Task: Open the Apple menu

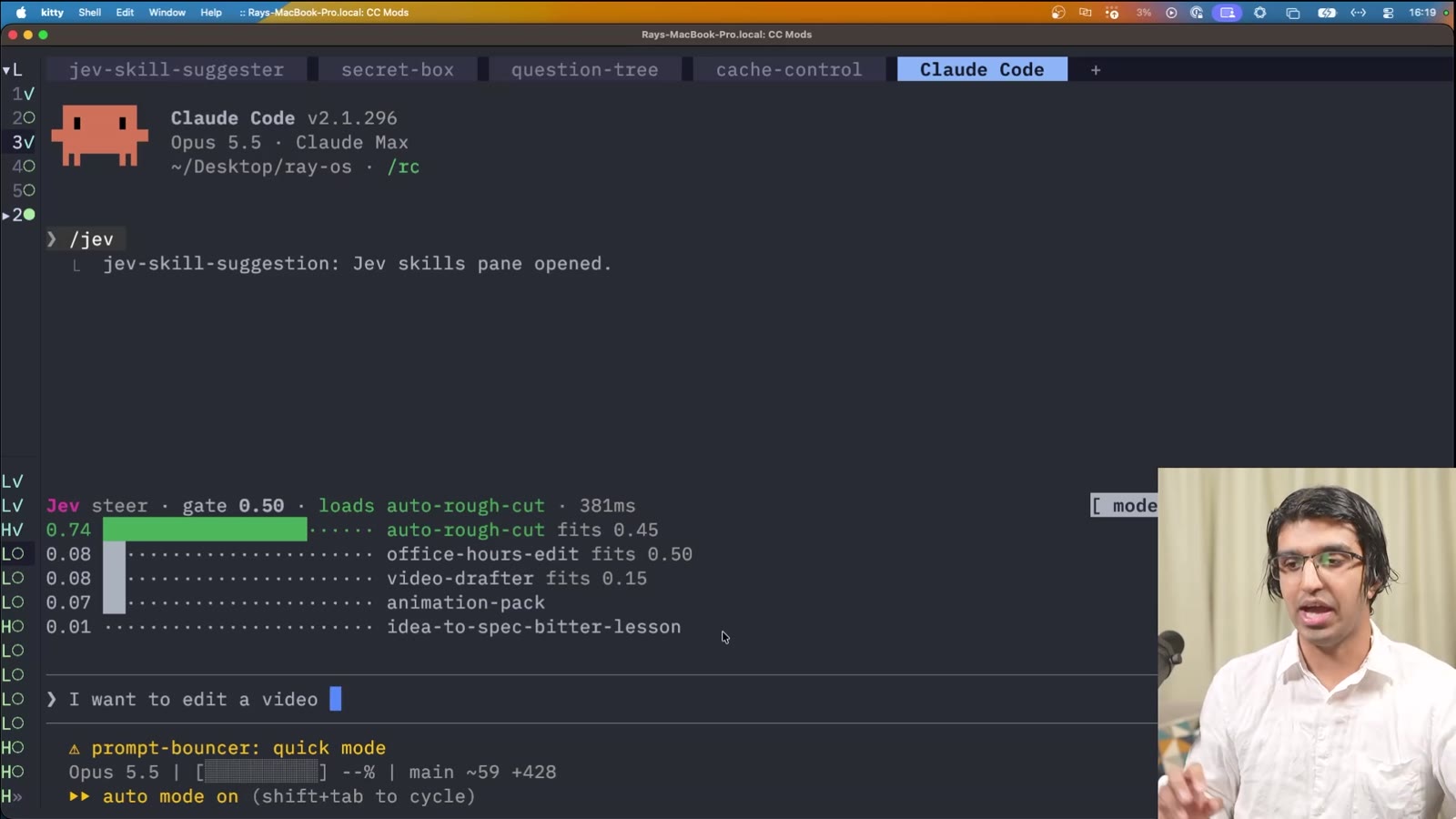Action: pyautogui.click(x=21, y=13)
